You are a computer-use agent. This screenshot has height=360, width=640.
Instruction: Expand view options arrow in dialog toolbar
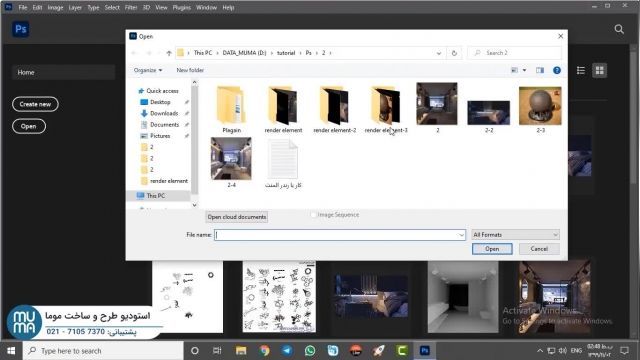[524, 70]
